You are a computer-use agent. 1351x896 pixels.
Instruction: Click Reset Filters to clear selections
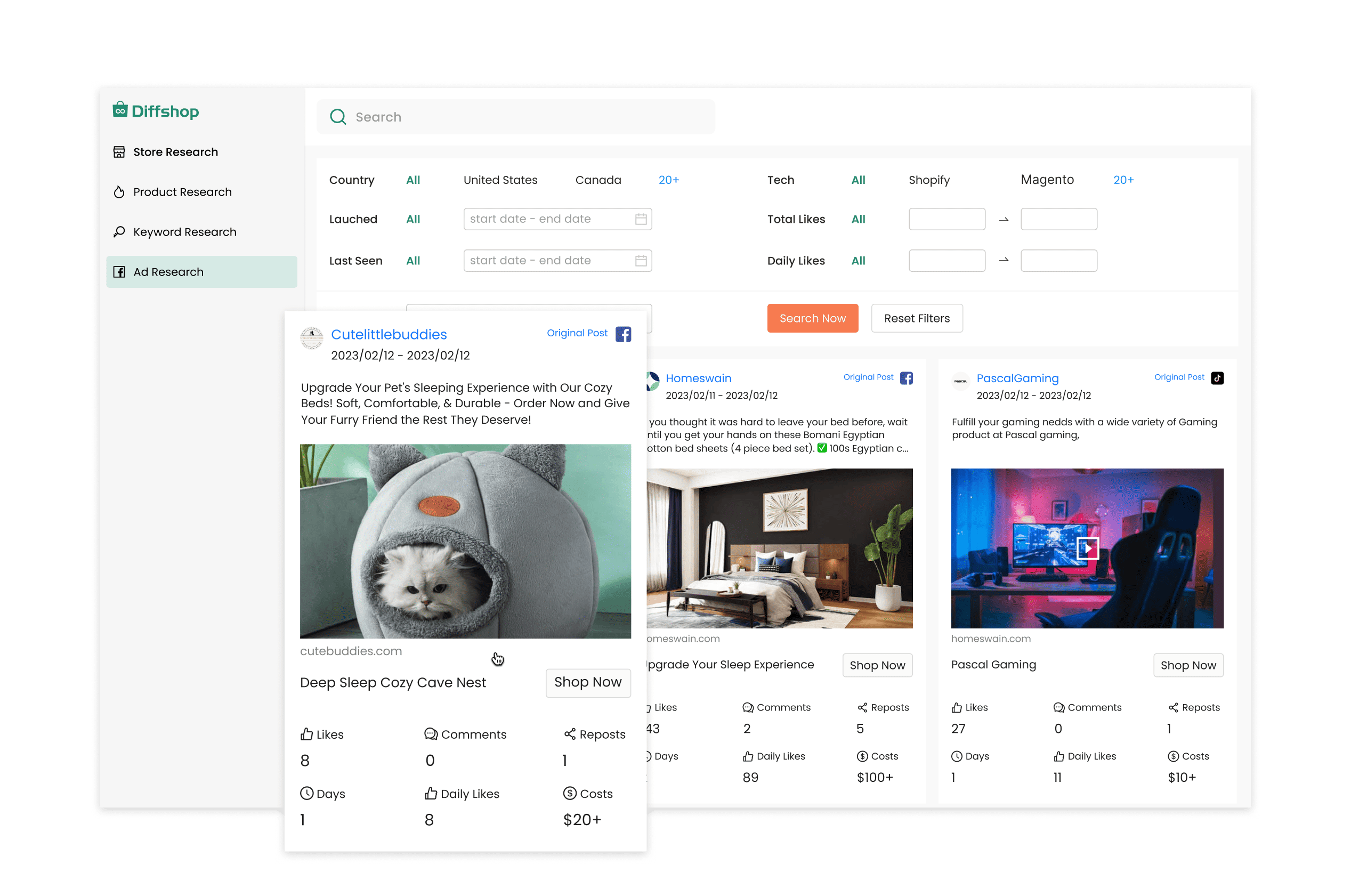[916, 318]
